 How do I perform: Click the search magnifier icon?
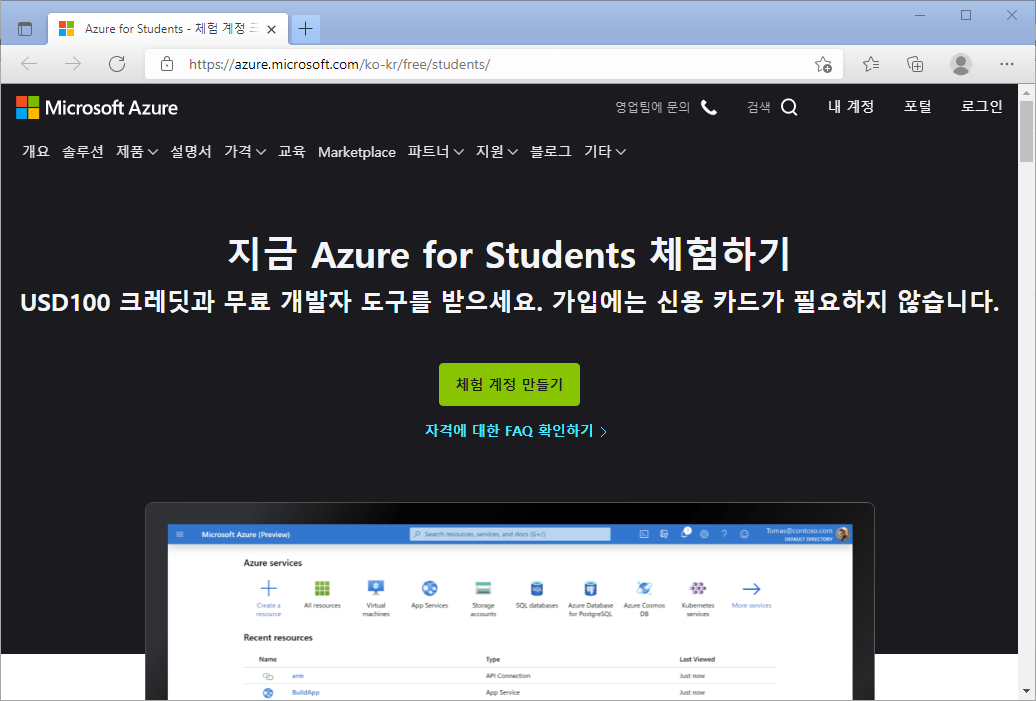(789, 107)
